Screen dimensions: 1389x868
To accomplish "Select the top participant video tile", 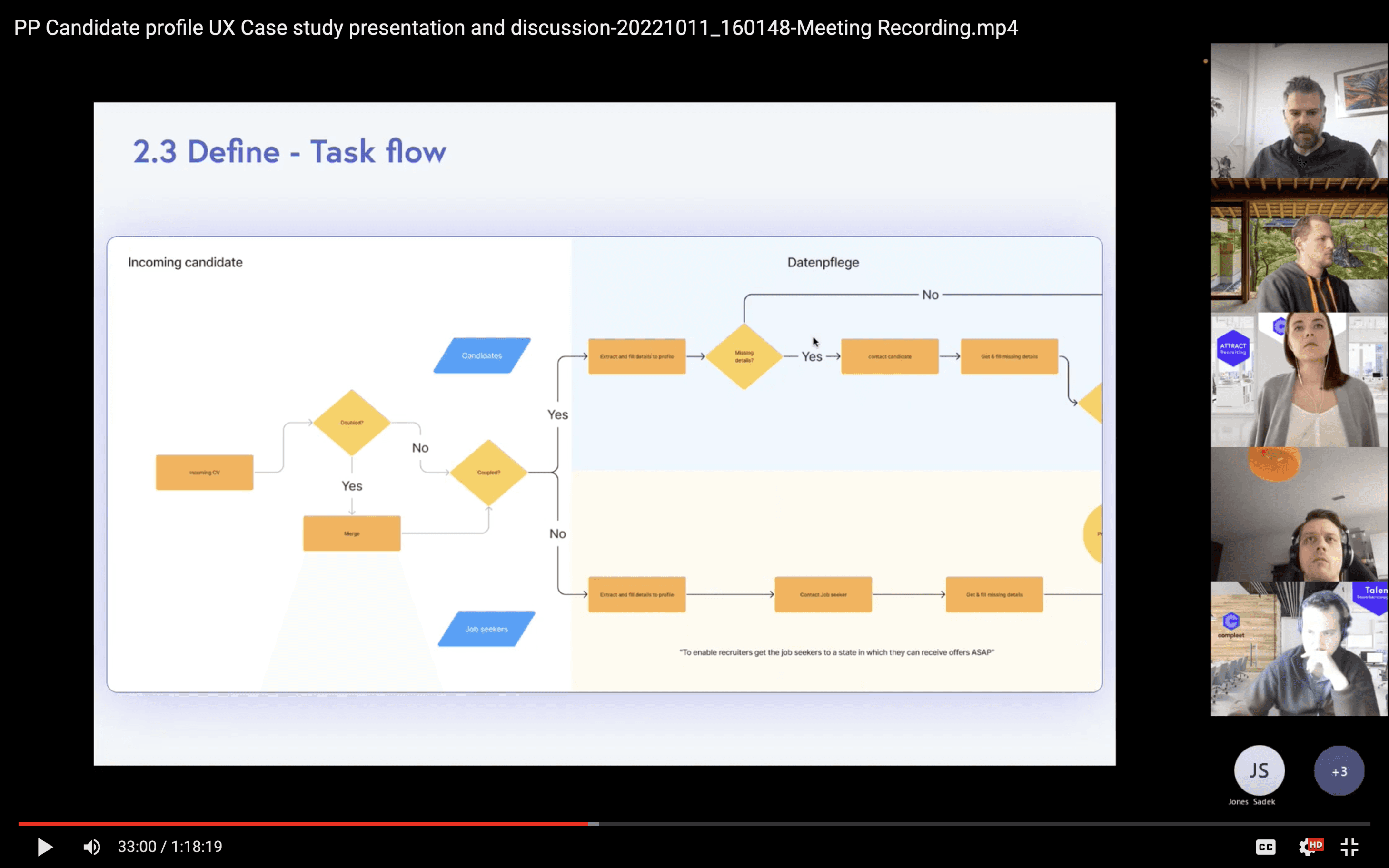I will 1299,111.
